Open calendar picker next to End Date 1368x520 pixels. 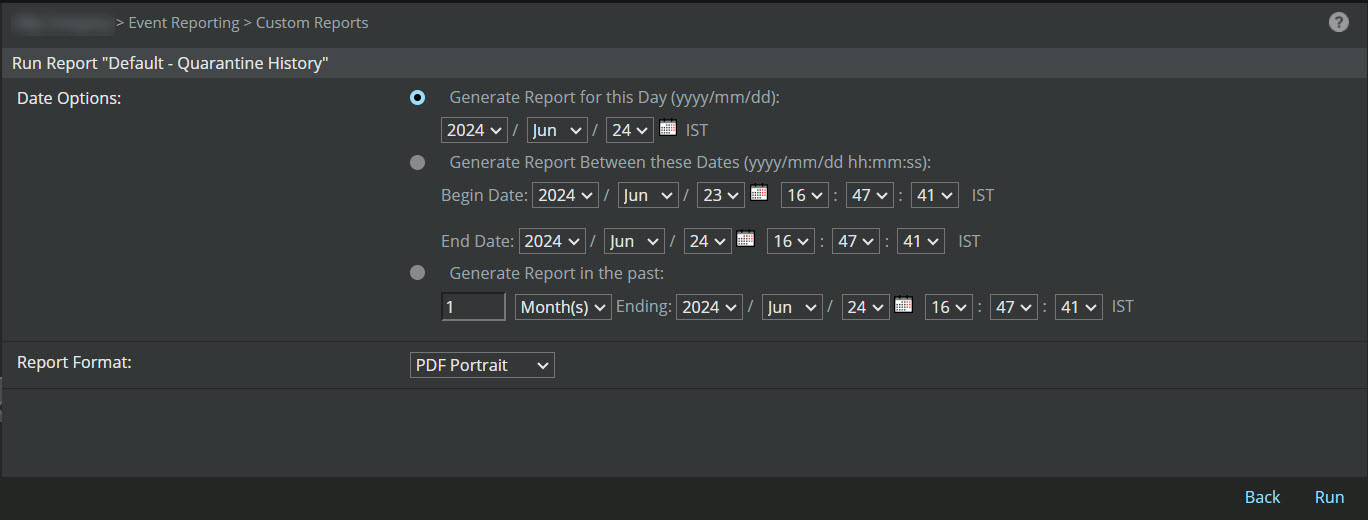[x=745, y=239]
